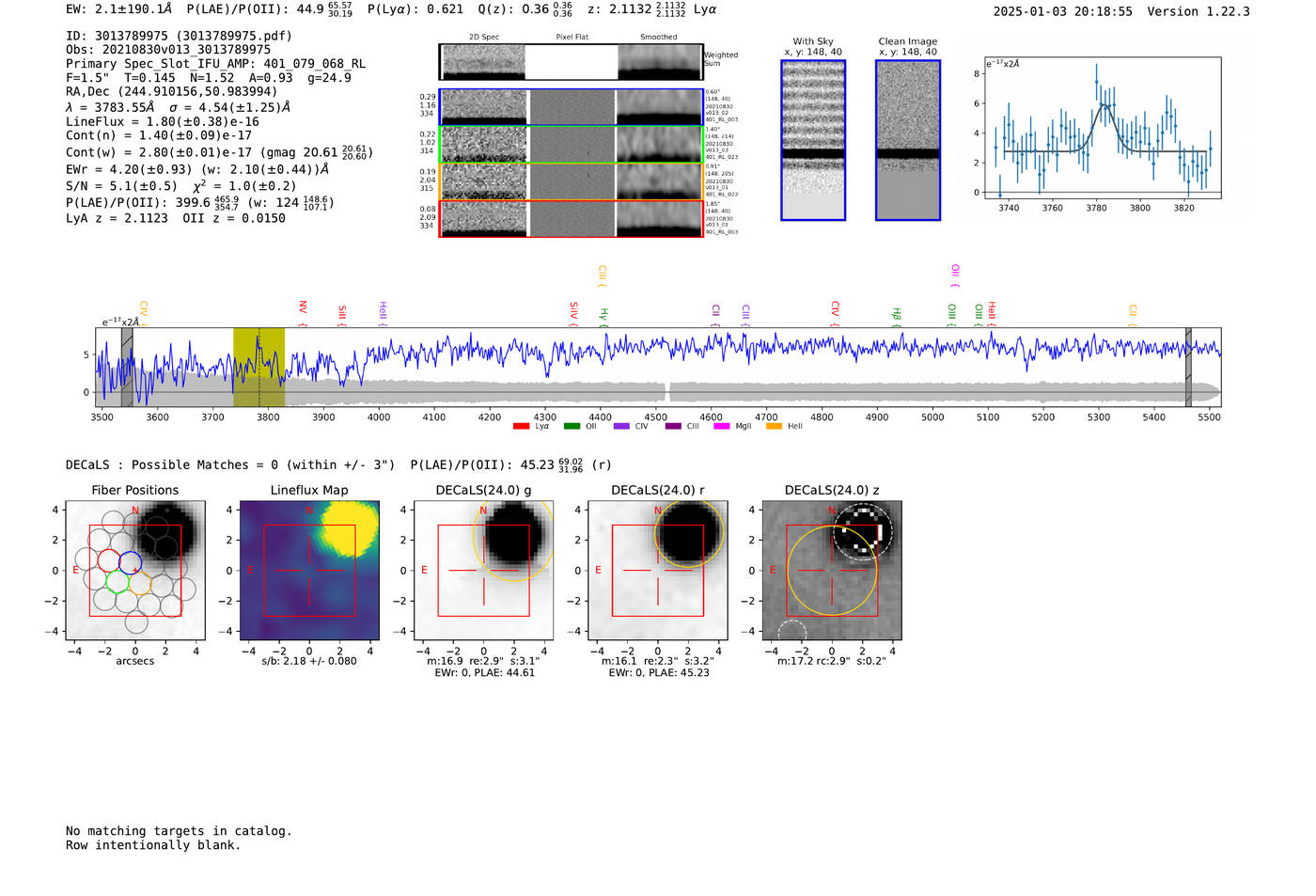Screen dimensions: 1316x896
Task: Open the DECaLS(24.0) z image
Action: (x=832, y=571)
